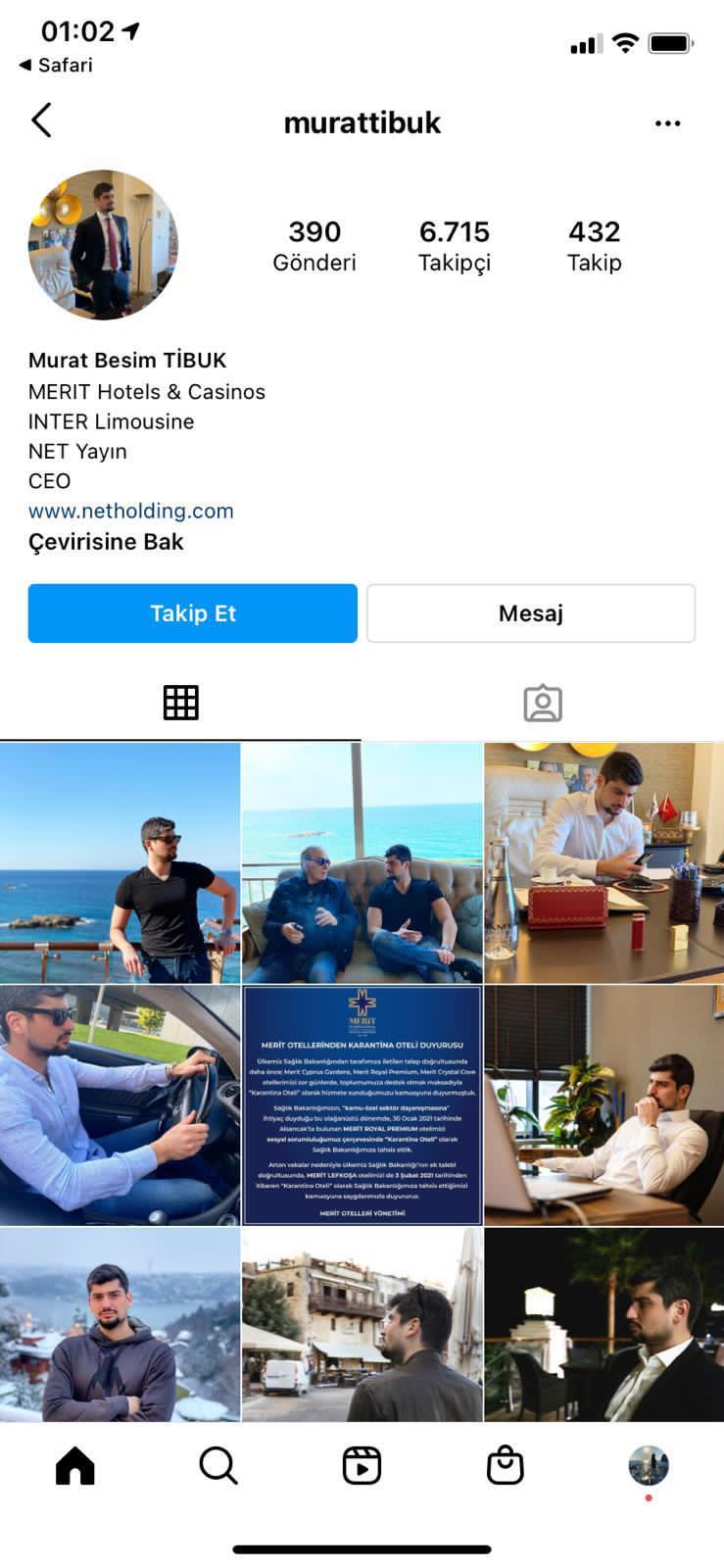Open the Reels icon
724x1568 pixels.
click(362, 1466)
